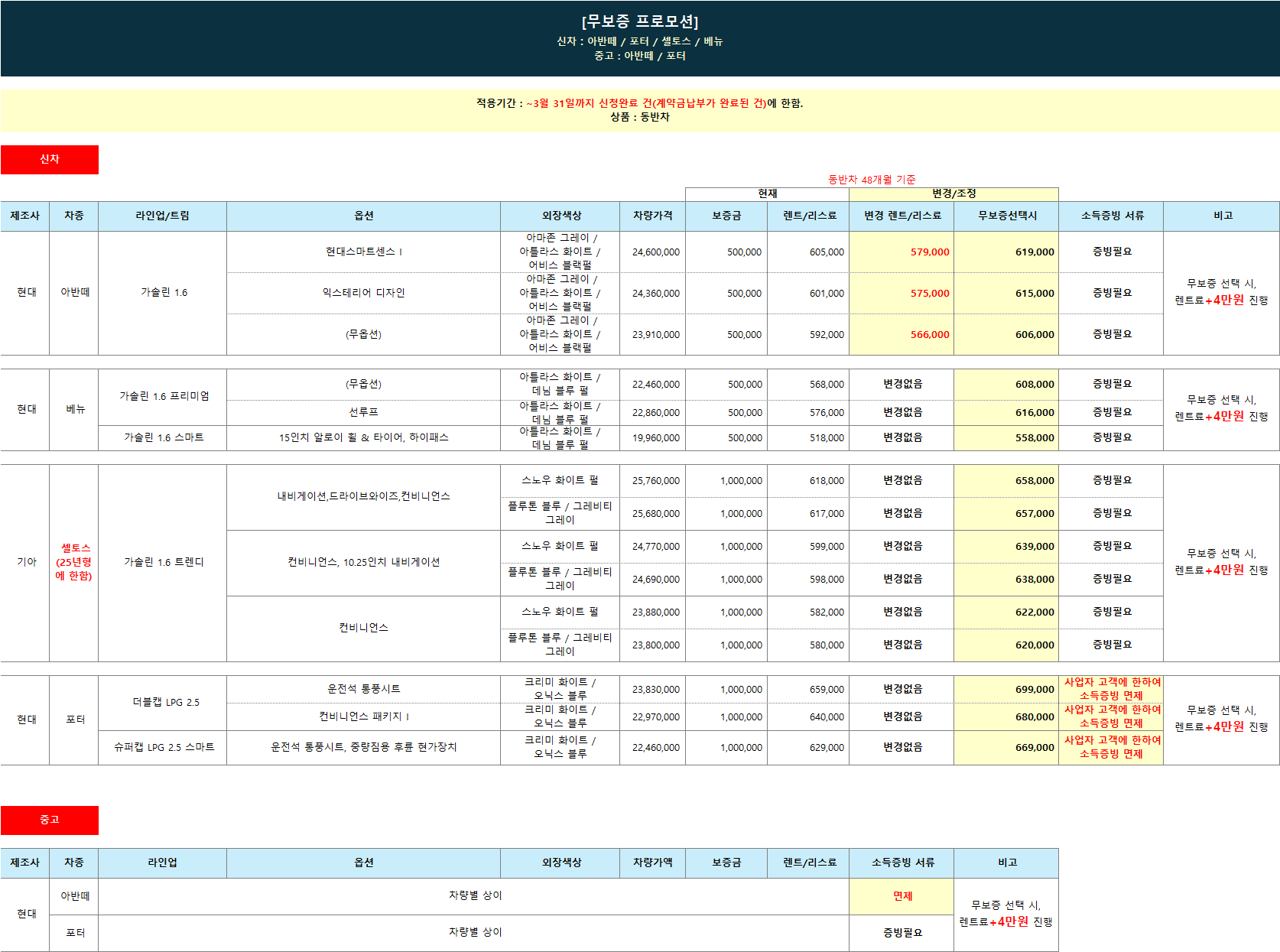Select the 변경/조정 group header cell
Screen dimensions: 1280x952
click(954, 194)
